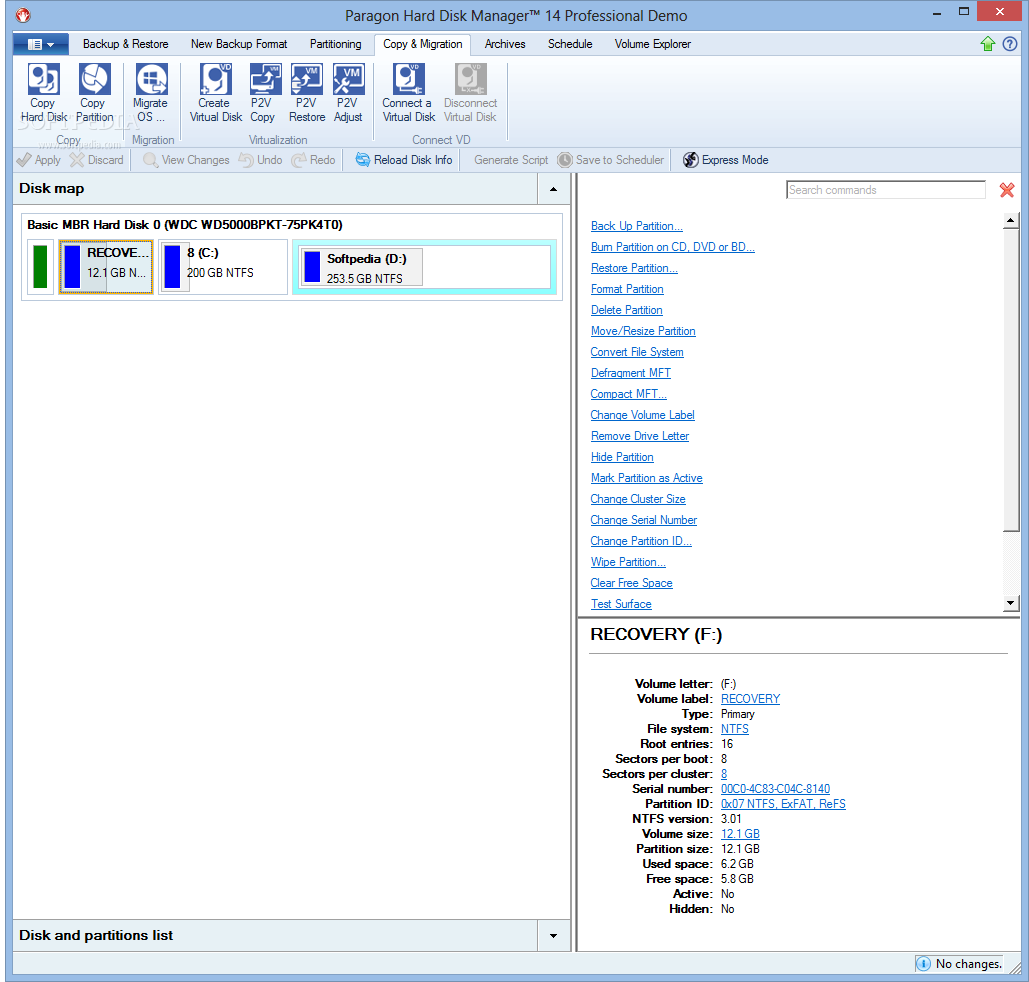Open the New Backup Format tab
Screen dimensions: 1029x982
click(239, 44)
